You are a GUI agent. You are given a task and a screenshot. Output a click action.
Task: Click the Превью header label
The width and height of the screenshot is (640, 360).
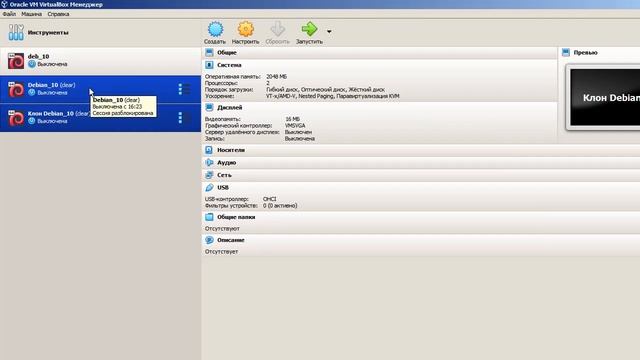point(585,53)
